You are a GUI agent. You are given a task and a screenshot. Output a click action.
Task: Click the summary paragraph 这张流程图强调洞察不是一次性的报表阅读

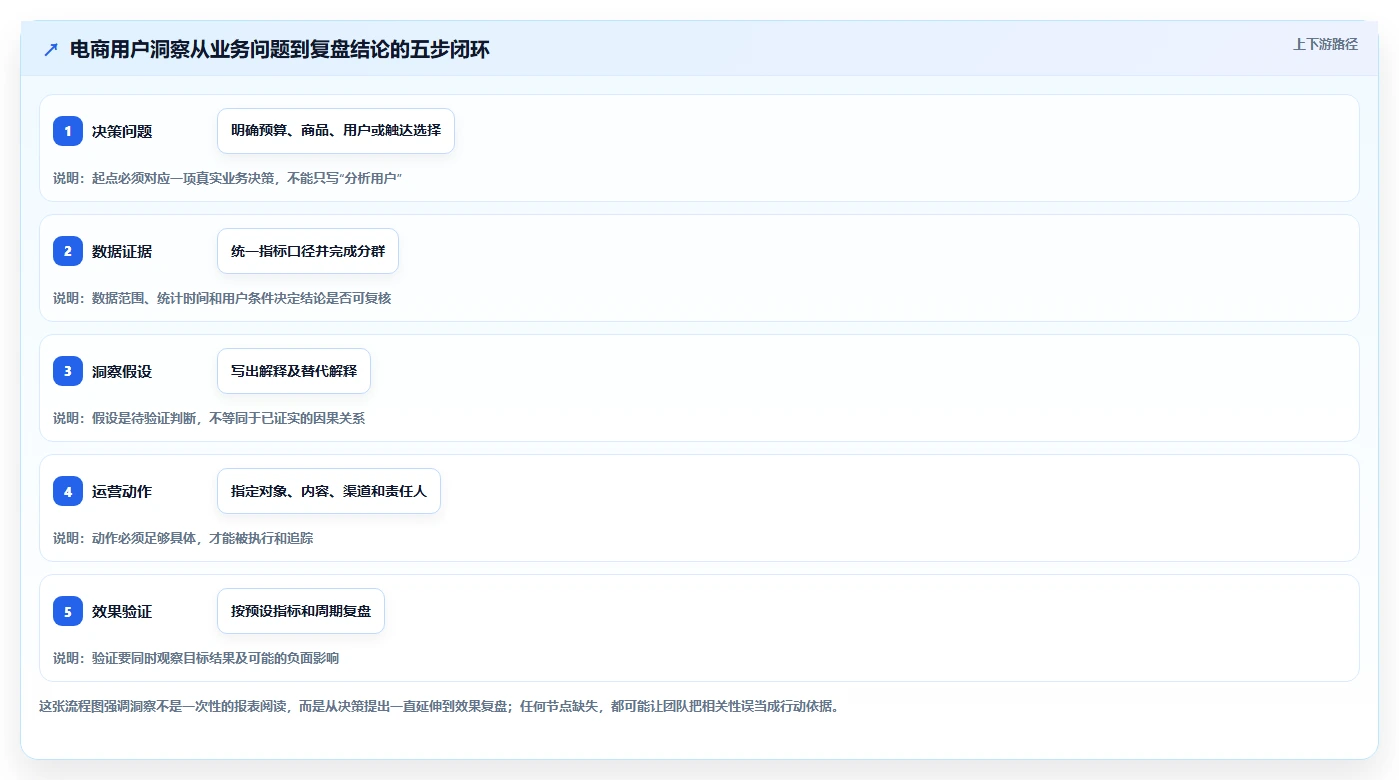[x=439, y=706]
